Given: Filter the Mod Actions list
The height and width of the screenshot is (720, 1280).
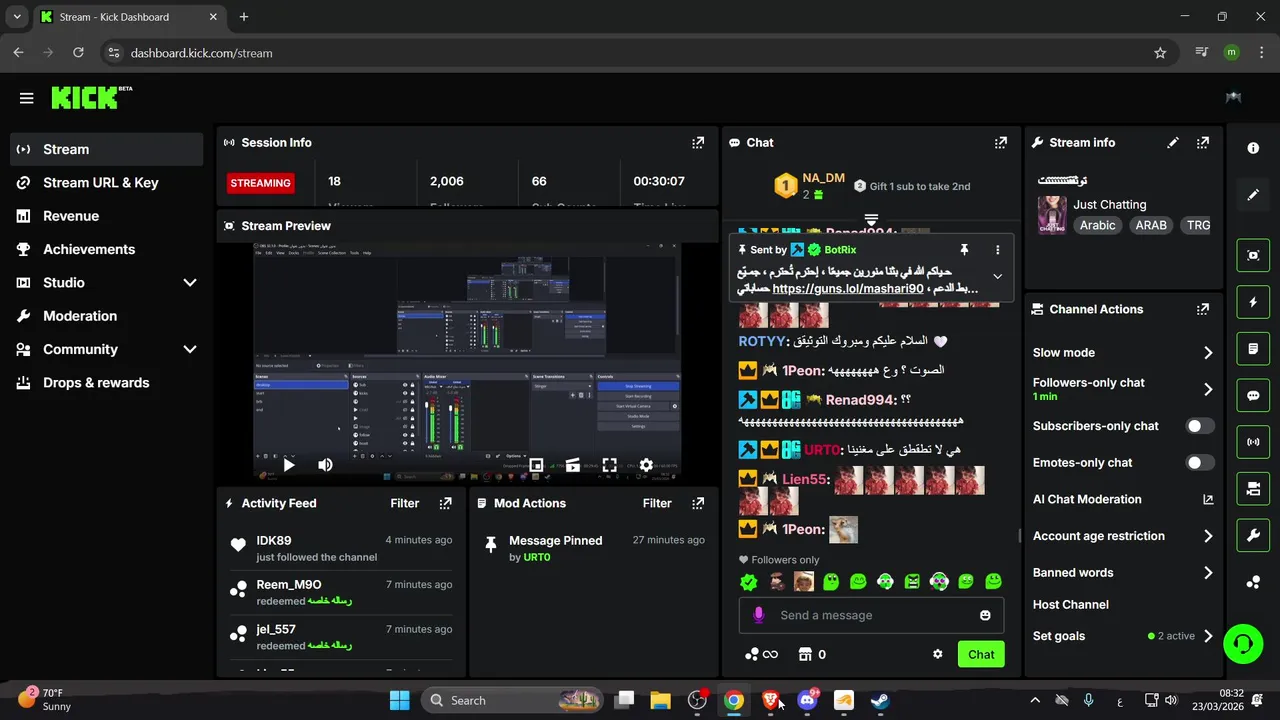Looking at the screenshot, I should [x=657, y=504].
